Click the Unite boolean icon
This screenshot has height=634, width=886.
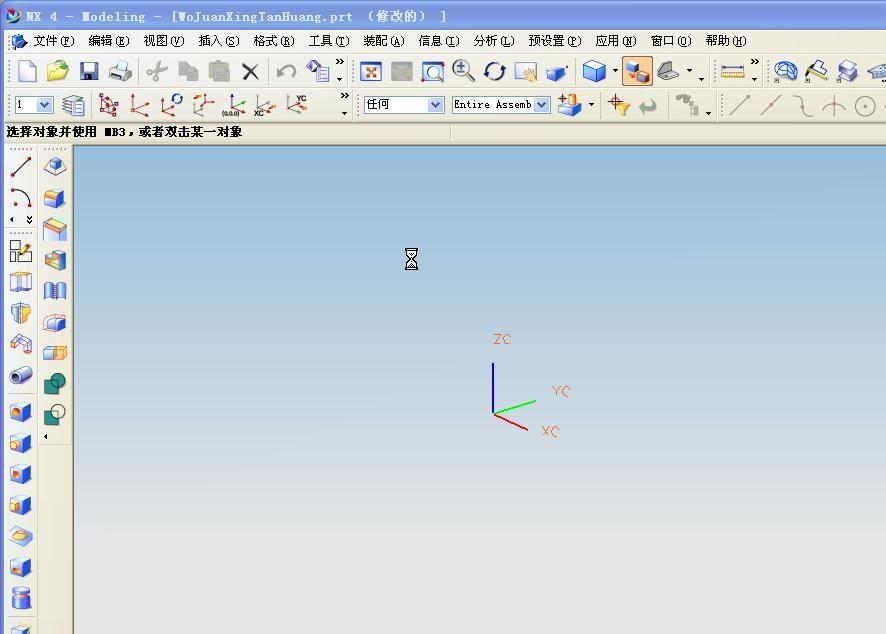(55, 383)
